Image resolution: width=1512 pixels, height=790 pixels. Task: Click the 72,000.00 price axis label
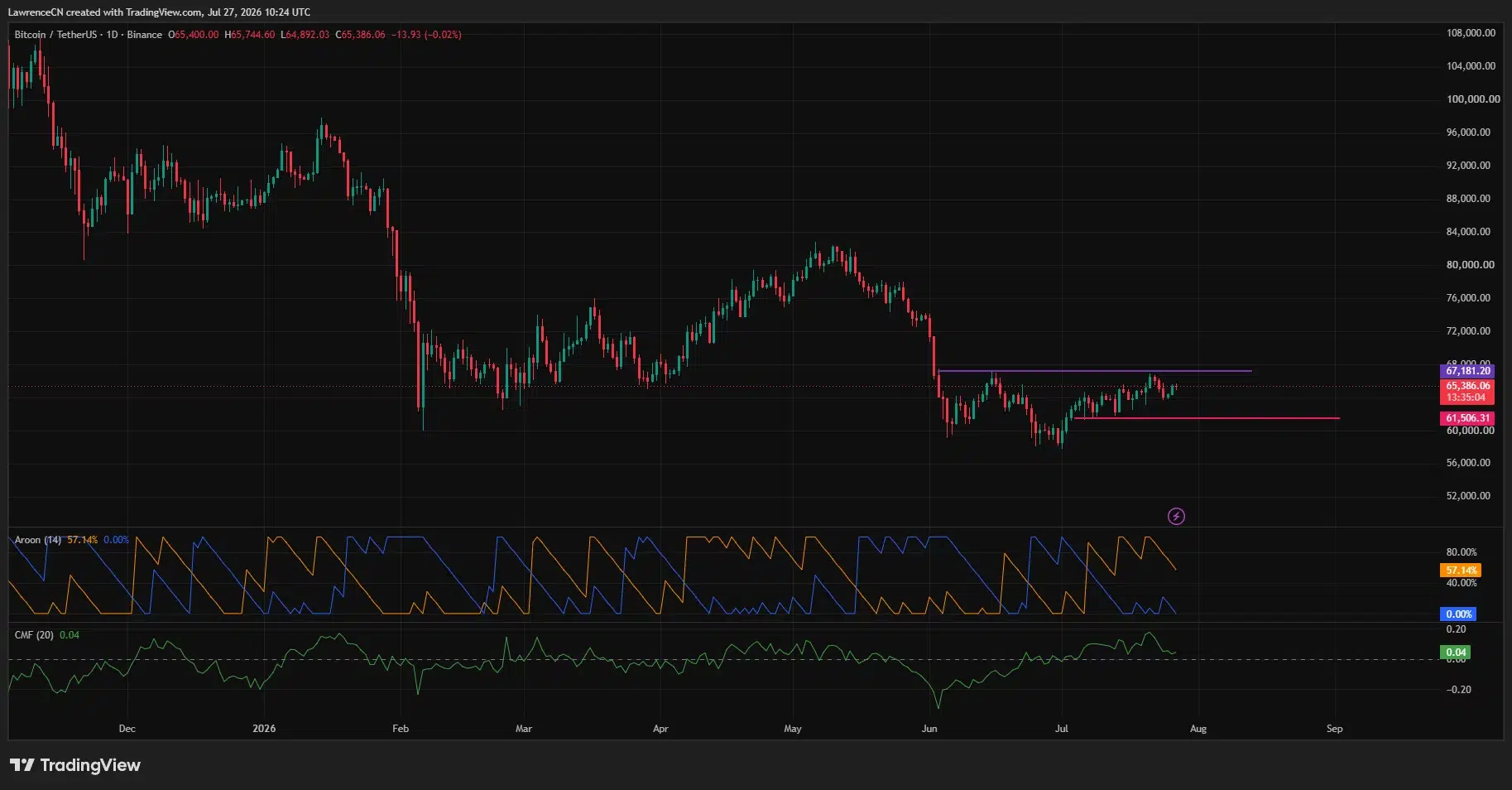pyautogui.click(x=1468, y=331)
